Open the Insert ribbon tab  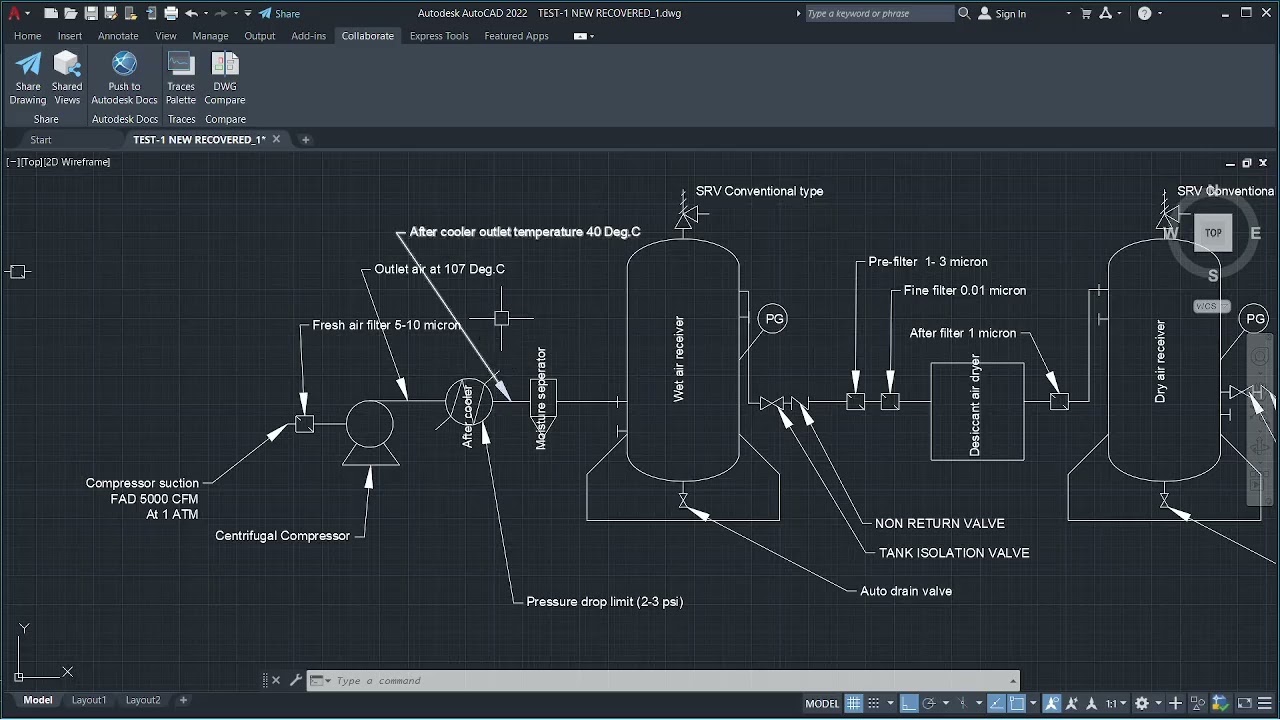pos(70,36)
